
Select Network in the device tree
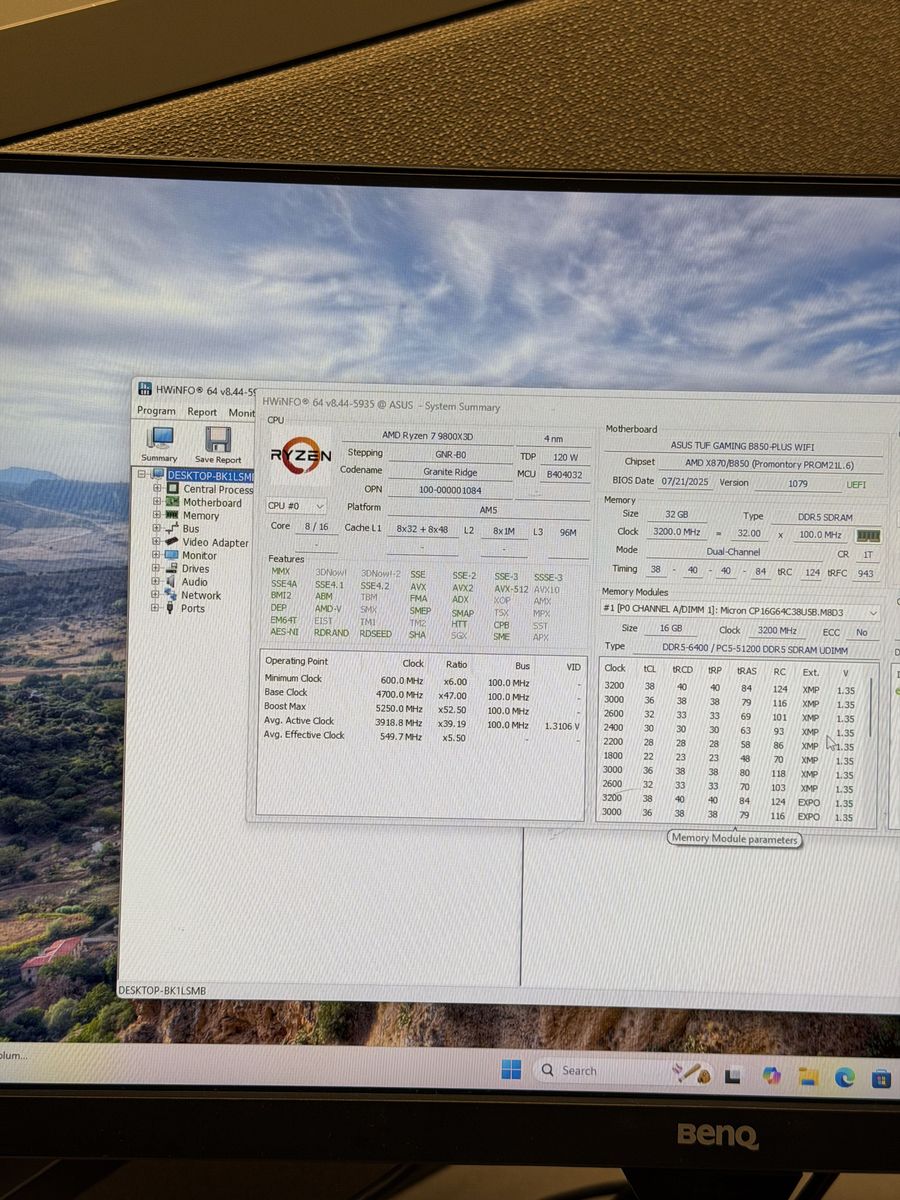point(200,595)
